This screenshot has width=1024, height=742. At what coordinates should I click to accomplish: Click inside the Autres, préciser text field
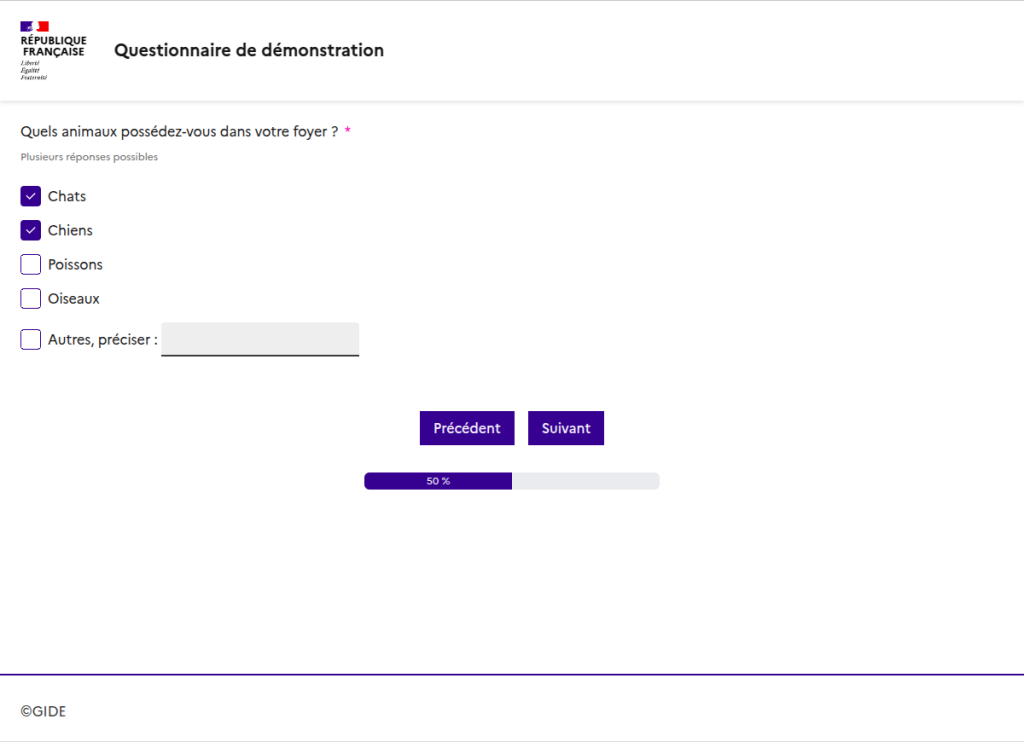(x=260, y=339)
